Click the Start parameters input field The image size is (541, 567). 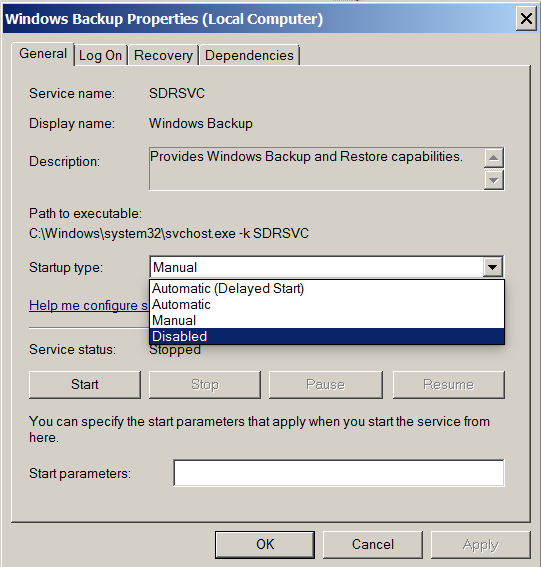point(339,473)
